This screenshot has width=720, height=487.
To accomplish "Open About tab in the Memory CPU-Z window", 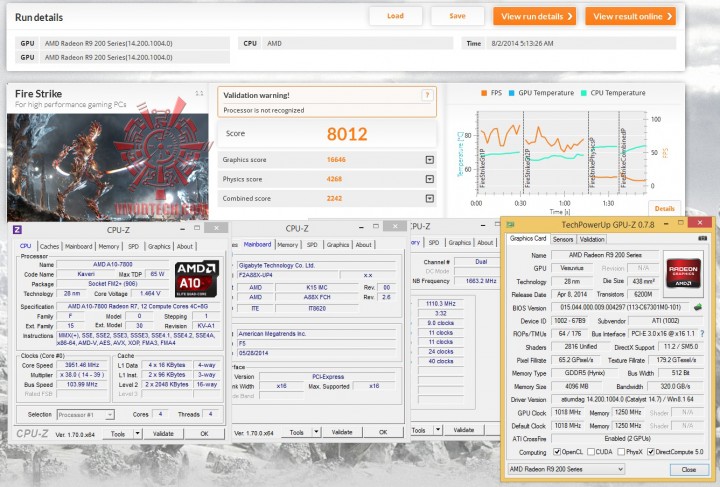I will [485, 242].
